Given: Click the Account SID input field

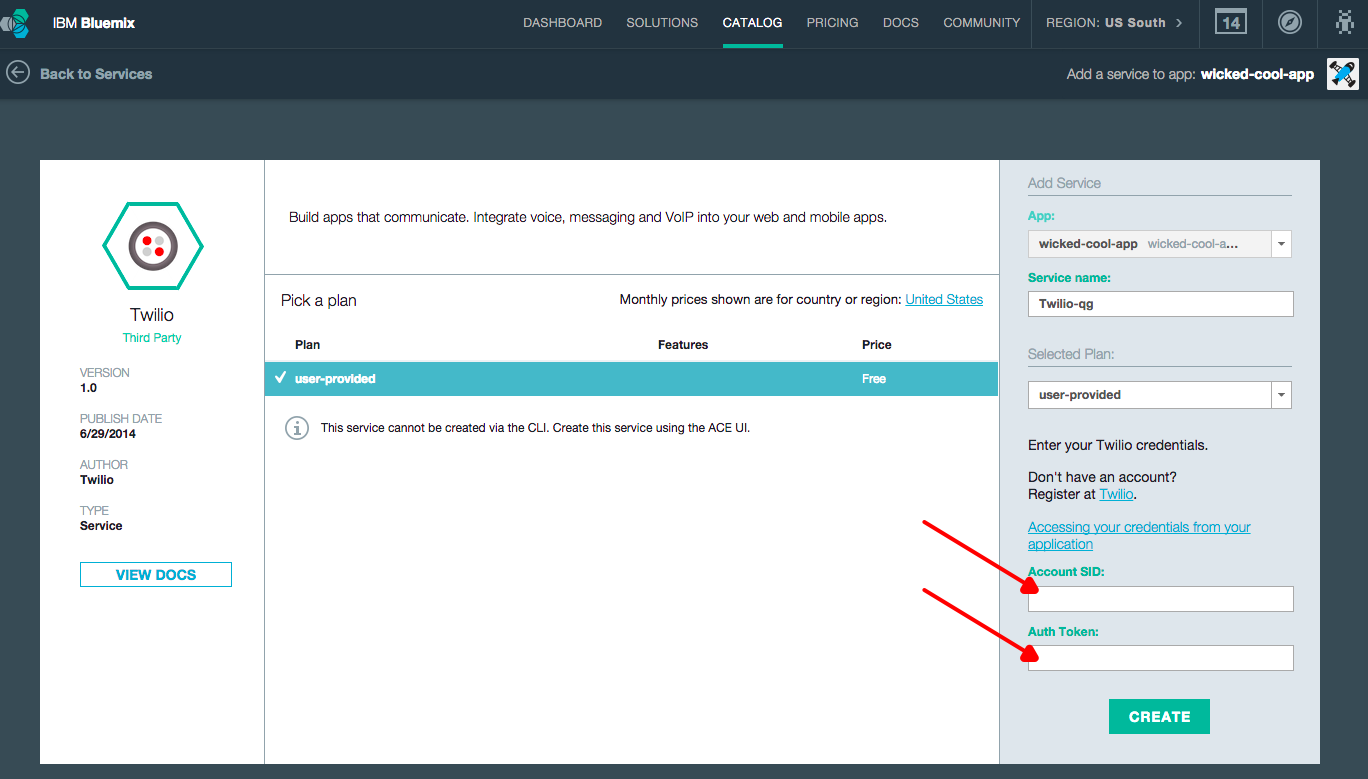Looking at the screenshot, I should (1161, 599).
